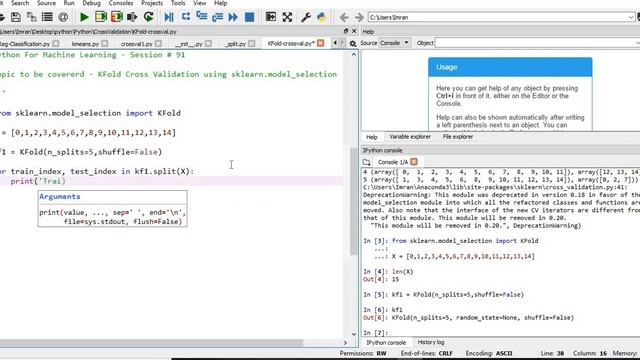
Task: Close the Console 1/A tab
Action: [414, 162]
